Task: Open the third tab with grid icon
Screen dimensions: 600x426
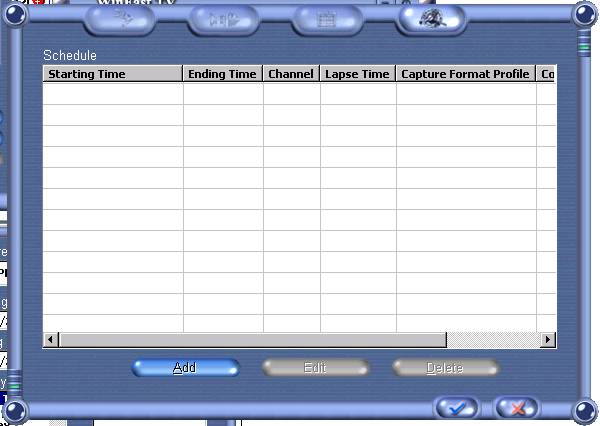Action: point(327,20)
